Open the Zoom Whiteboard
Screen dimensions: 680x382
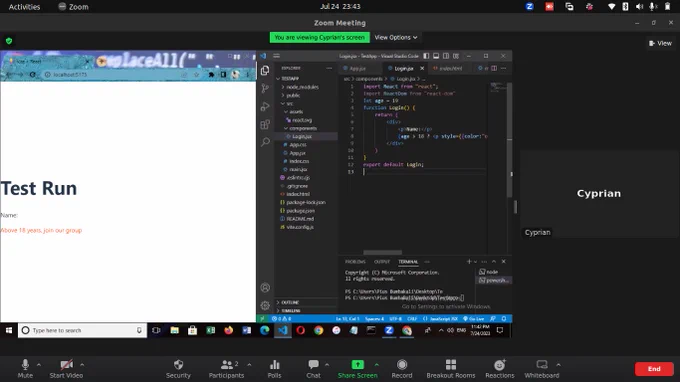[542, 369]
